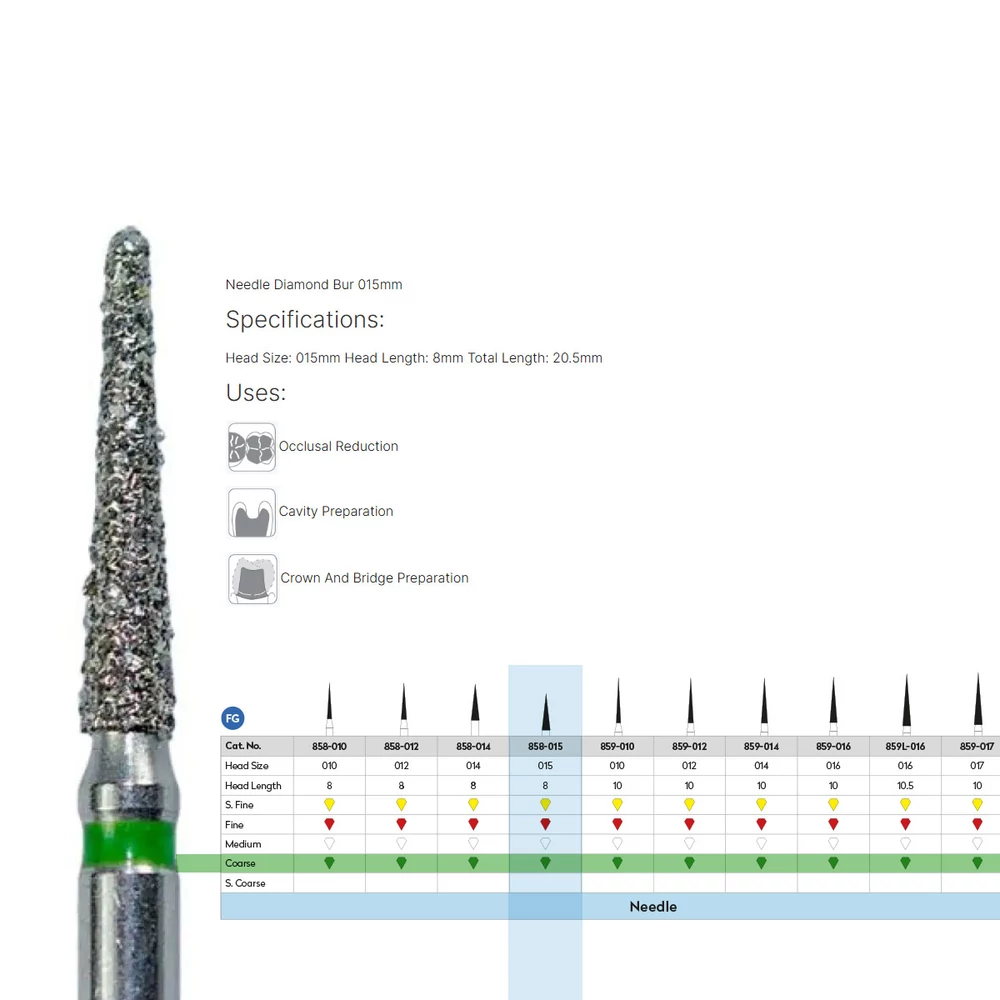Click the Needle label in blue bar
Viewport: 1000px width, 1000px height.
point(653,906)
